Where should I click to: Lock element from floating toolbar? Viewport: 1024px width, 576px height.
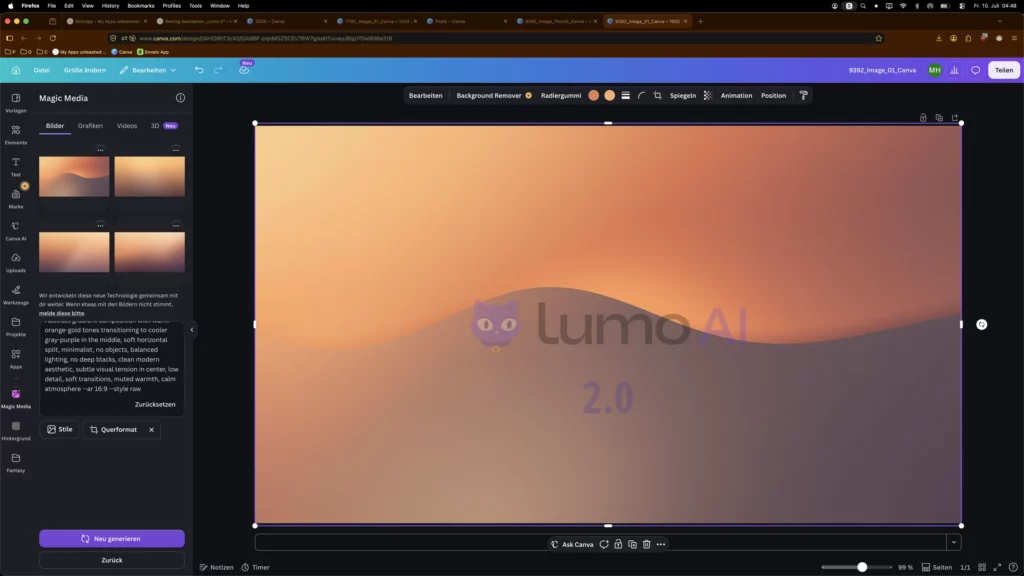618,544
